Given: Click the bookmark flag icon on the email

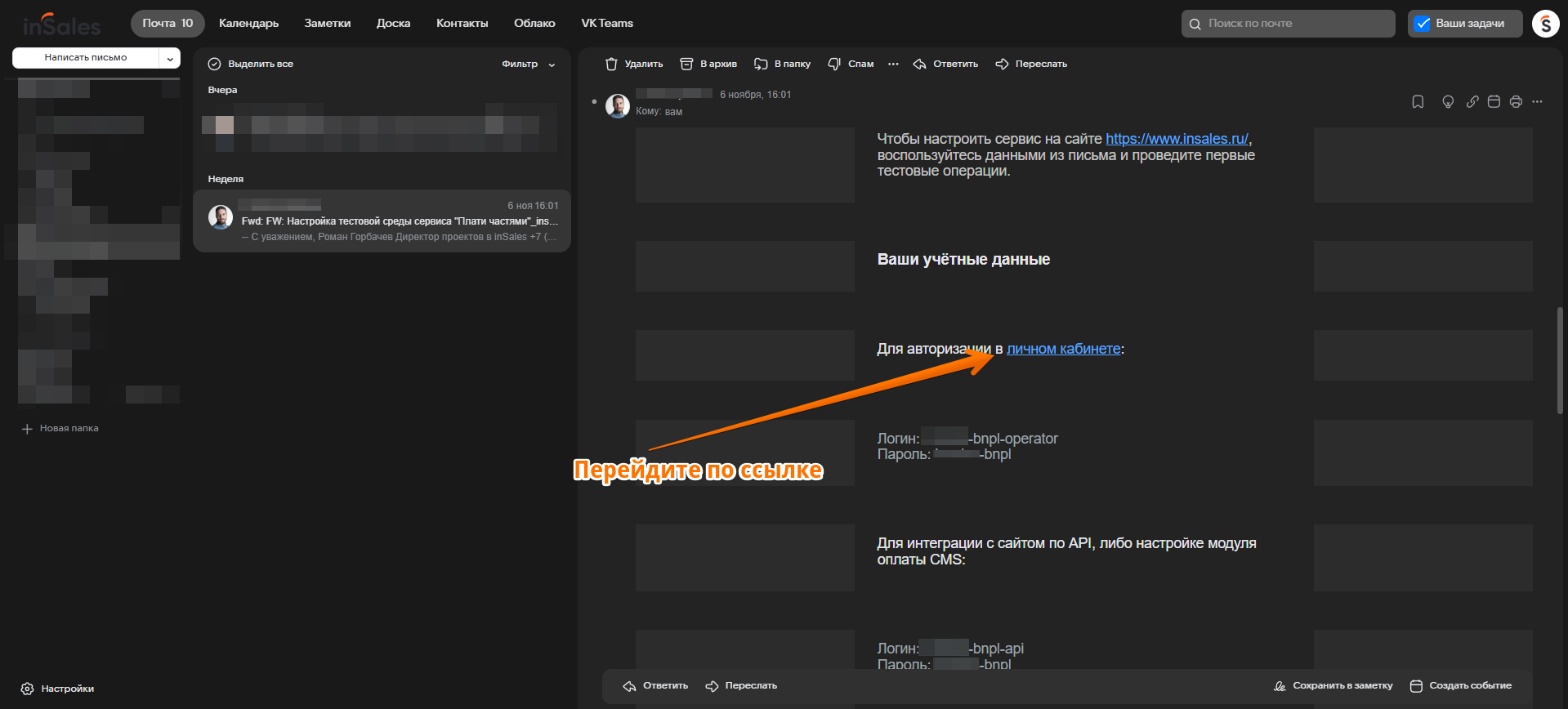Looking at the screenshot, I should (1418, 102).
